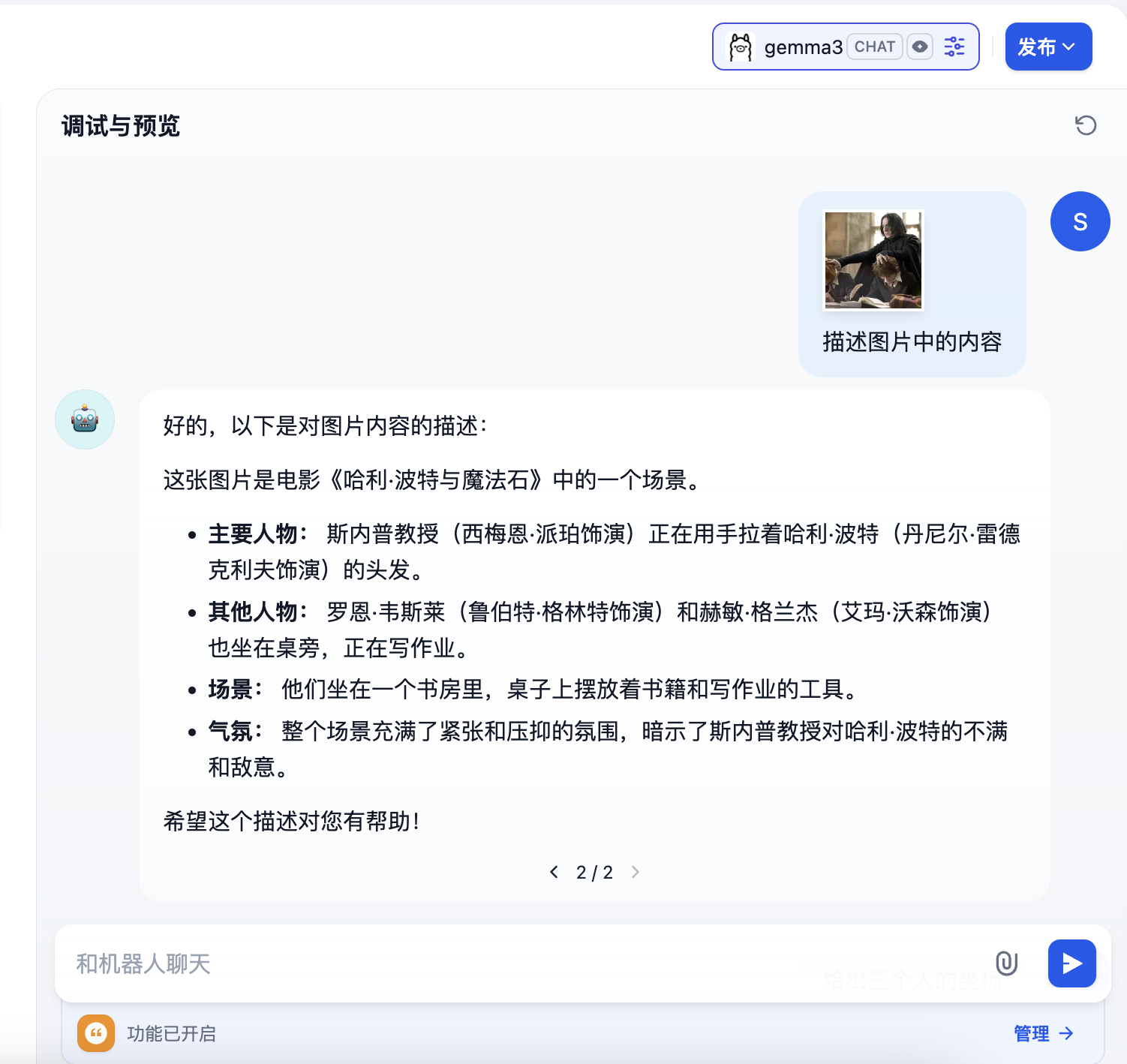Go to next response with right chevron
The height and width of the screenshot is (1064, 1127).
636,872
